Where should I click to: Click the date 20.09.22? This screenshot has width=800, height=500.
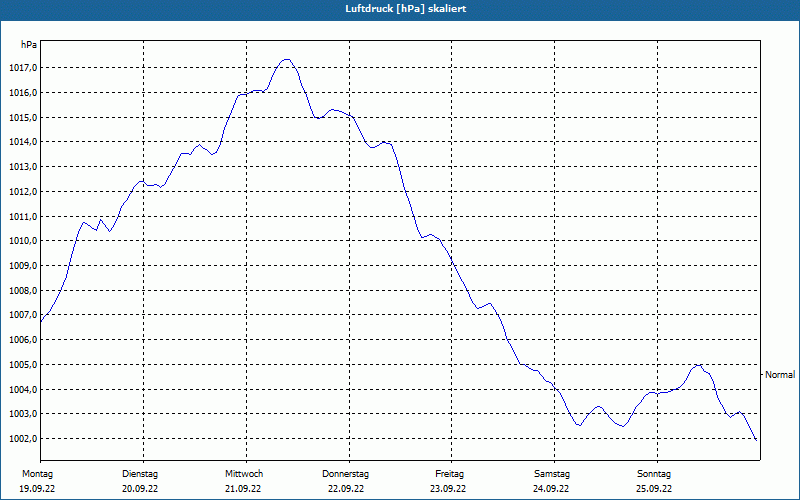(140, 489)
